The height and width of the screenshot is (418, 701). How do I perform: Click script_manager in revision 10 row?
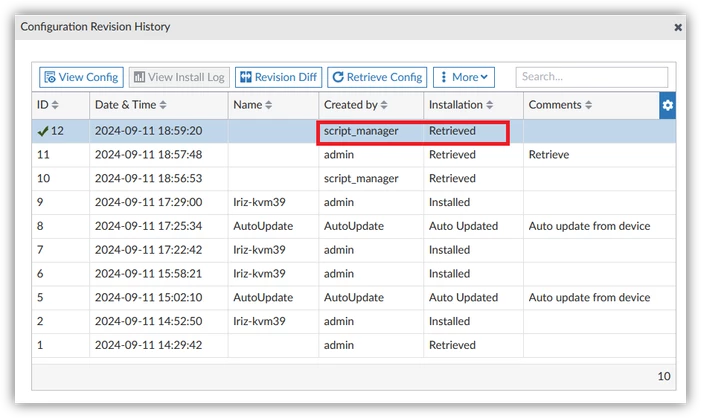361,178
